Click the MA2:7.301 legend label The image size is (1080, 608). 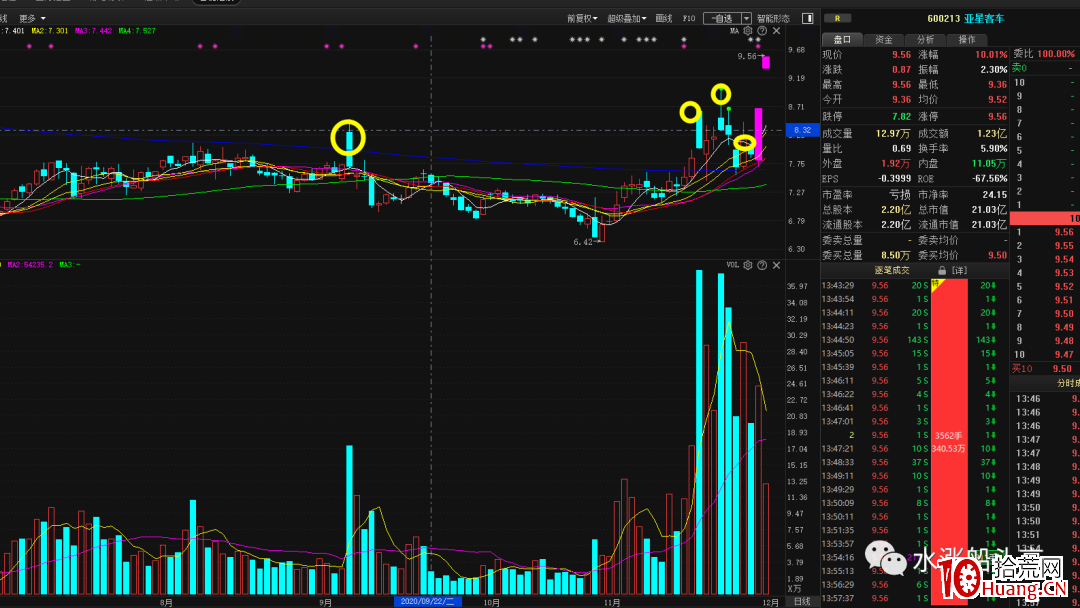[50, 31]
